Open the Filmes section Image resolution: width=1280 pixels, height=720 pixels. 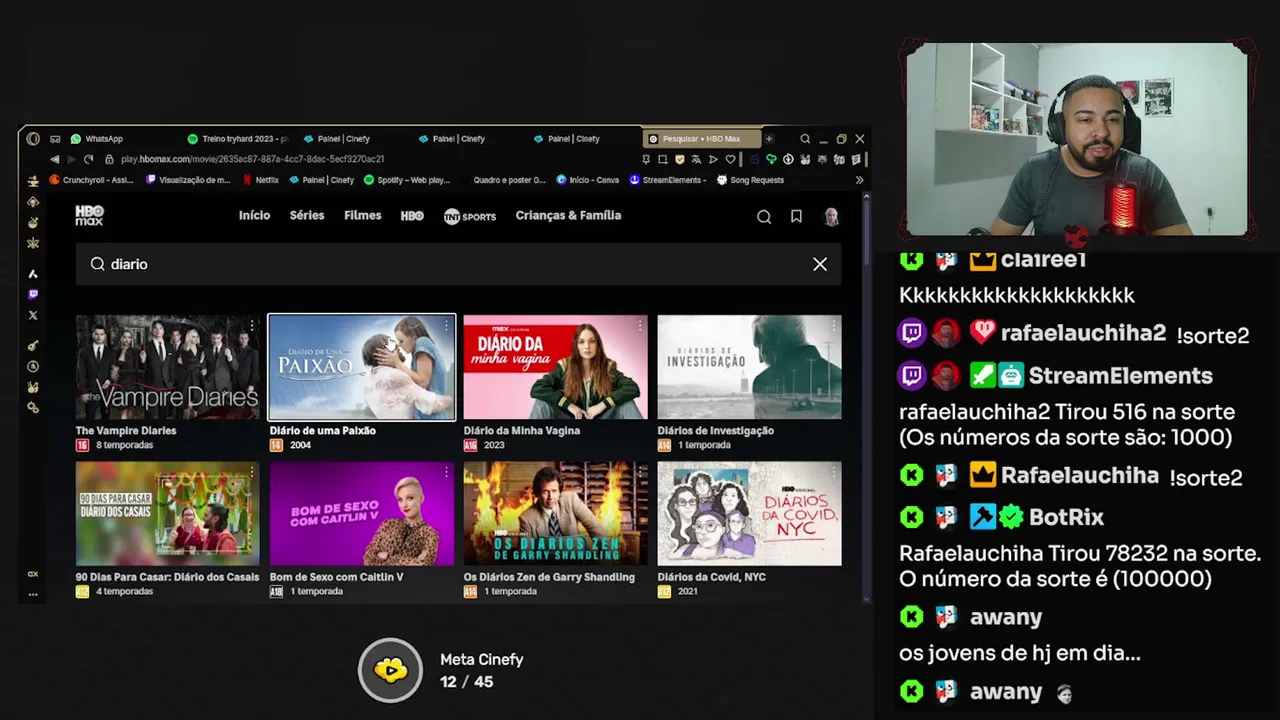click(362, 215)
